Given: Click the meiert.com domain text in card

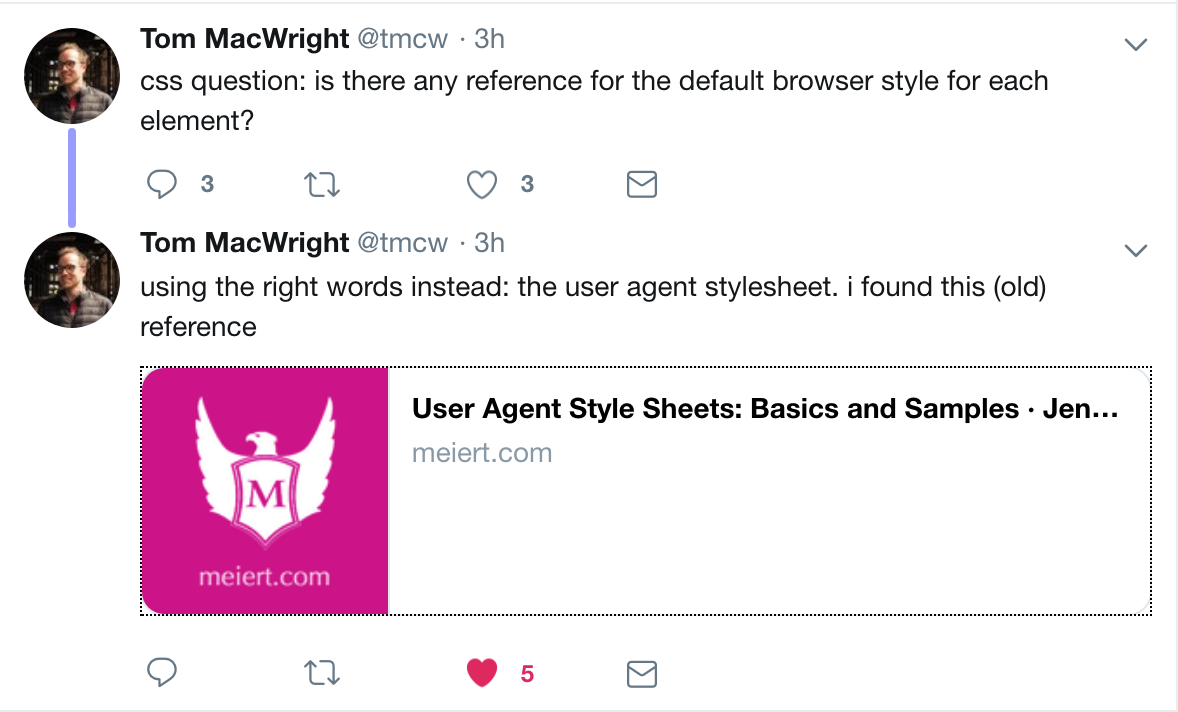Looking at the screenshot, I should [482, 453].
